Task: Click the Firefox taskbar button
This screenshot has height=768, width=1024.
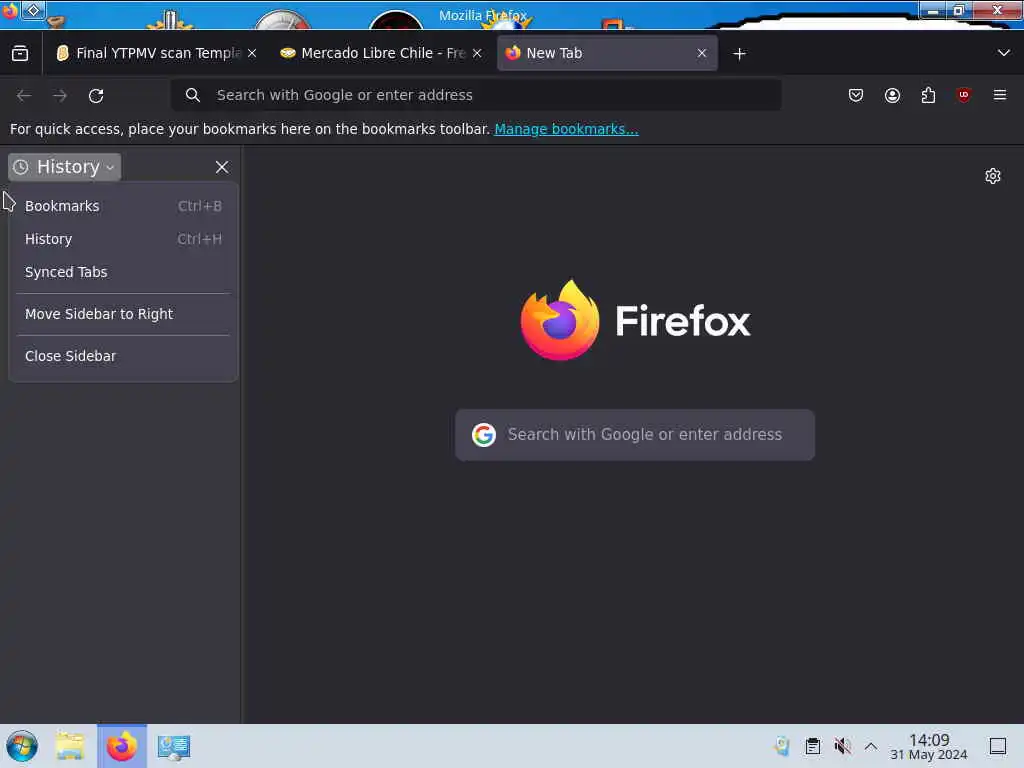Action: [x=122, y=746]
